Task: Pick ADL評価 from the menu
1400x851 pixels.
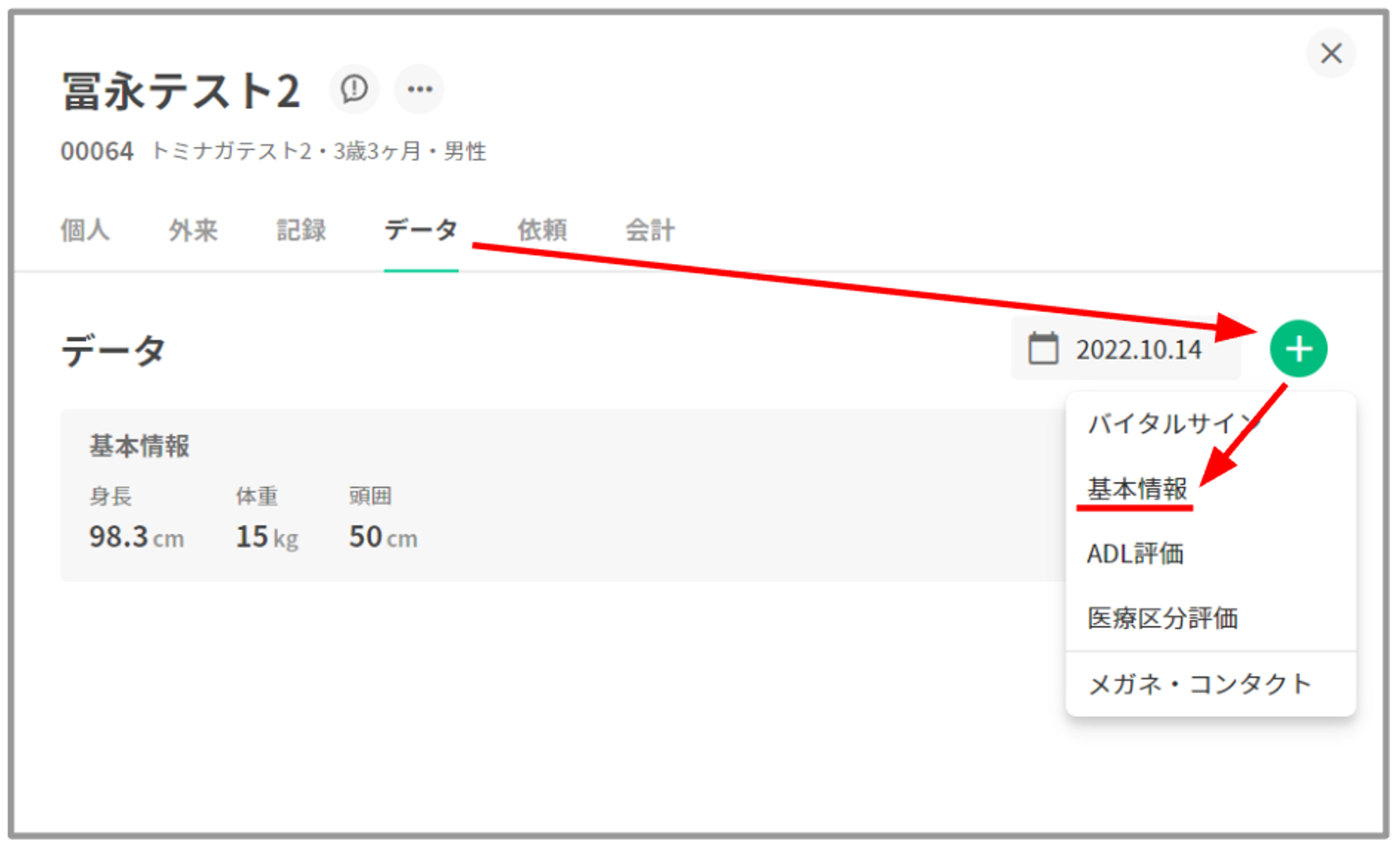Action: pyautogui.click(x=1135, y=554)
